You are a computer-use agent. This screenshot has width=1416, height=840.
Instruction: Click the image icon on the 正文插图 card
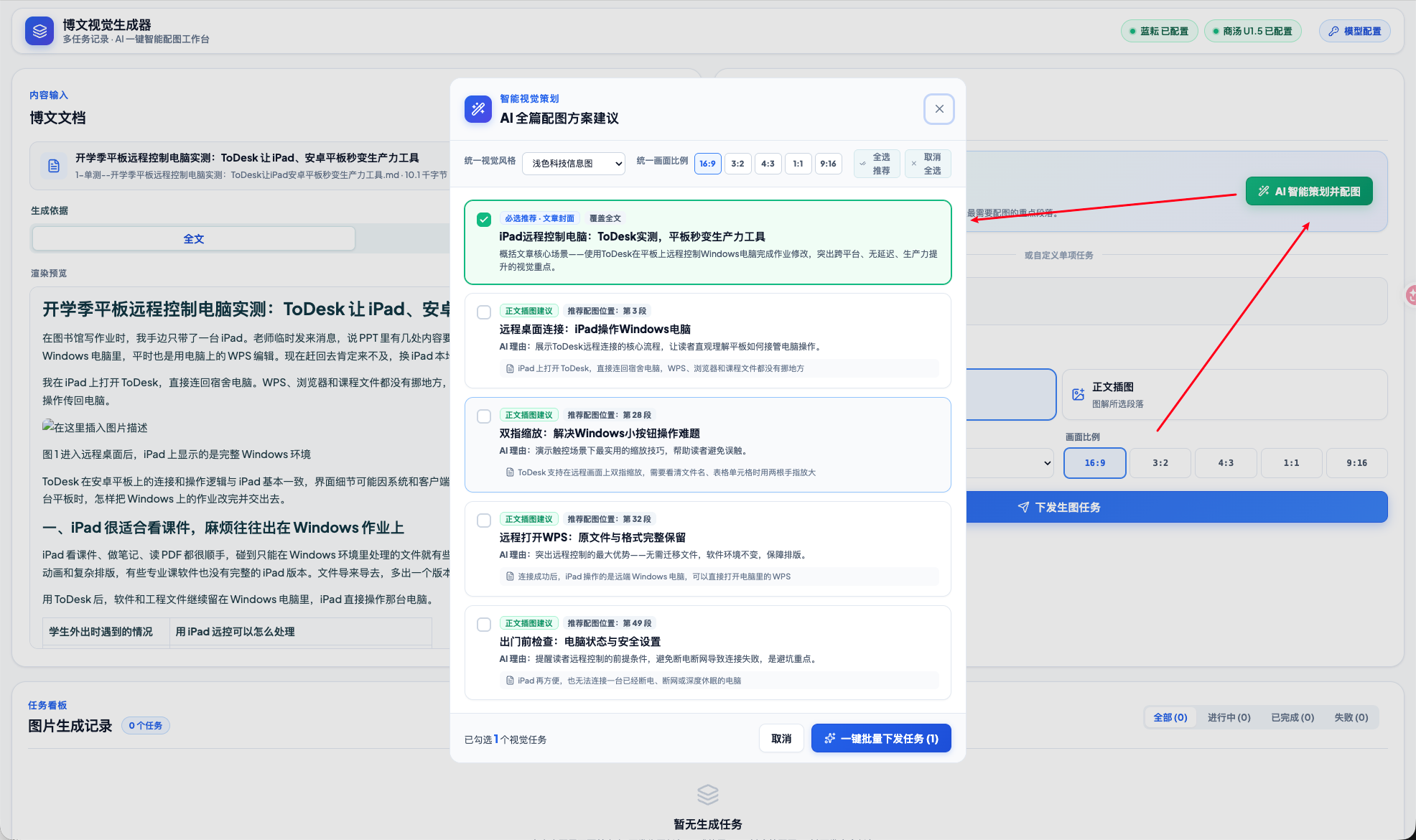pos(1078,394)
